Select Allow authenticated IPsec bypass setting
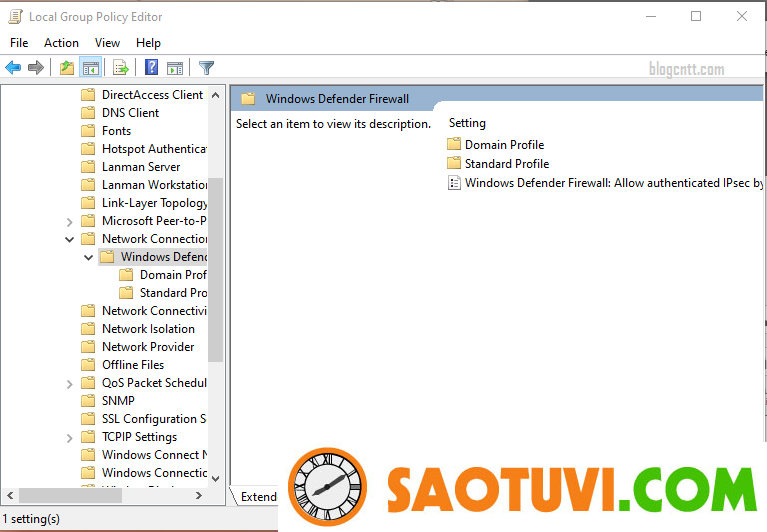Viewport: 767px width, 532px height. click(x=614, y=183)
